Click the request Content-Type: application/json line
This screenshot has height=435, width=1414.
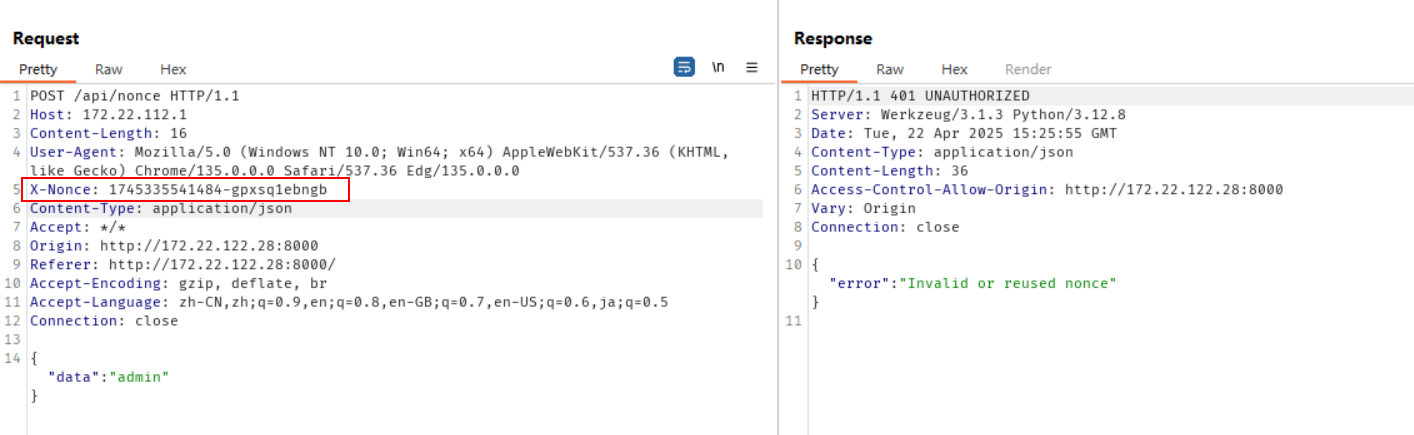point(161,208)
